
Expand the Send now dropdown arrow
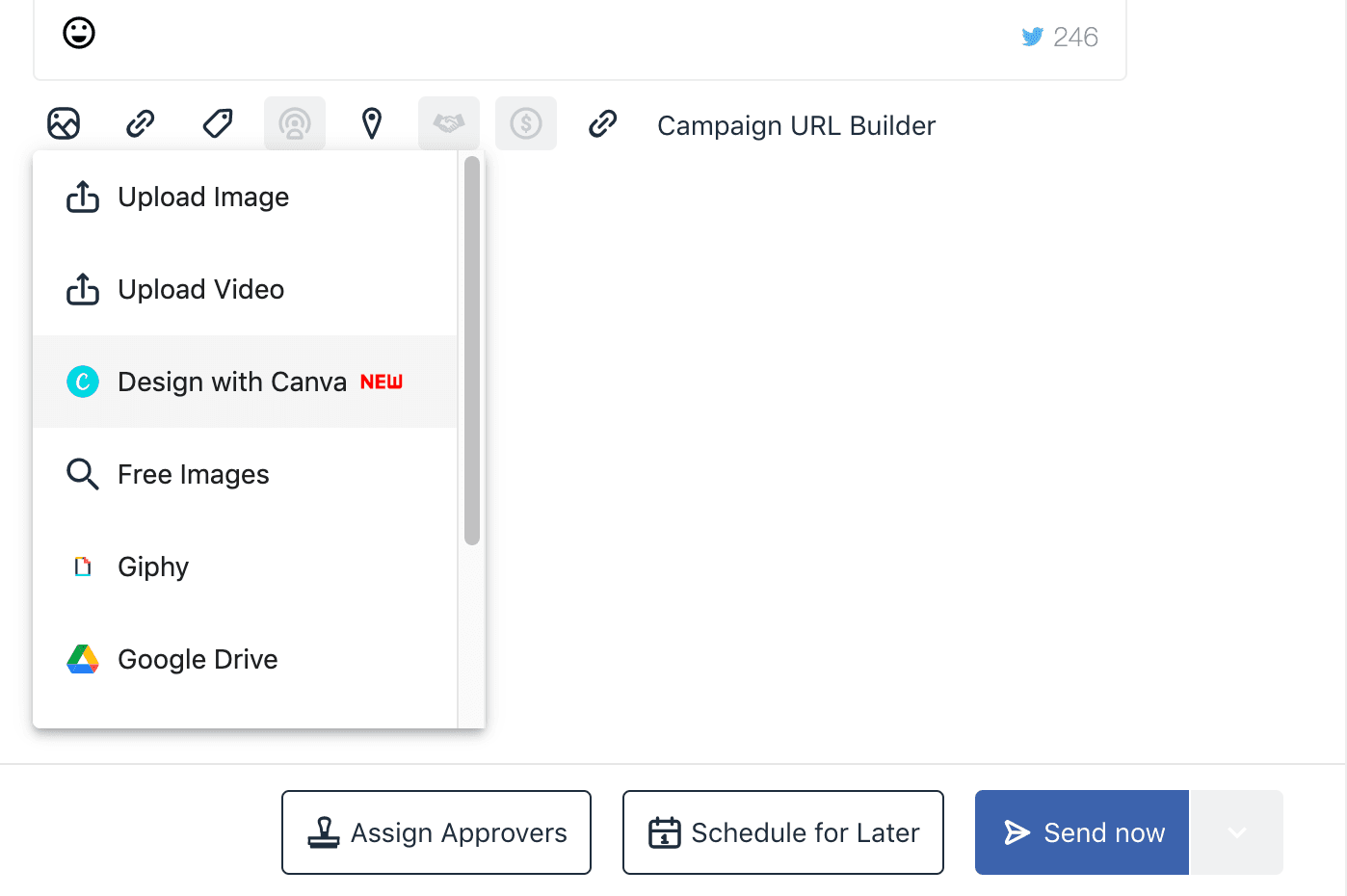click(x=1237, y=832)
